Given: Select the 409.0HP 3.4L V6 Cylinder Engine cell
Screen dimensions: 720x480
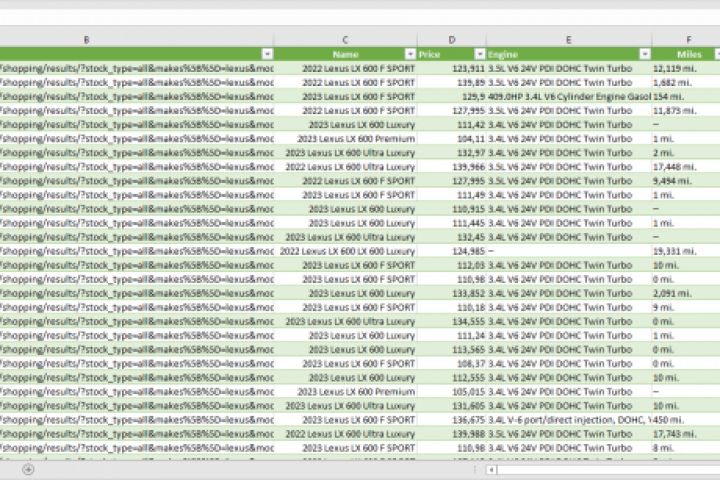Looking at the screenshot, I should pos(569,96).
